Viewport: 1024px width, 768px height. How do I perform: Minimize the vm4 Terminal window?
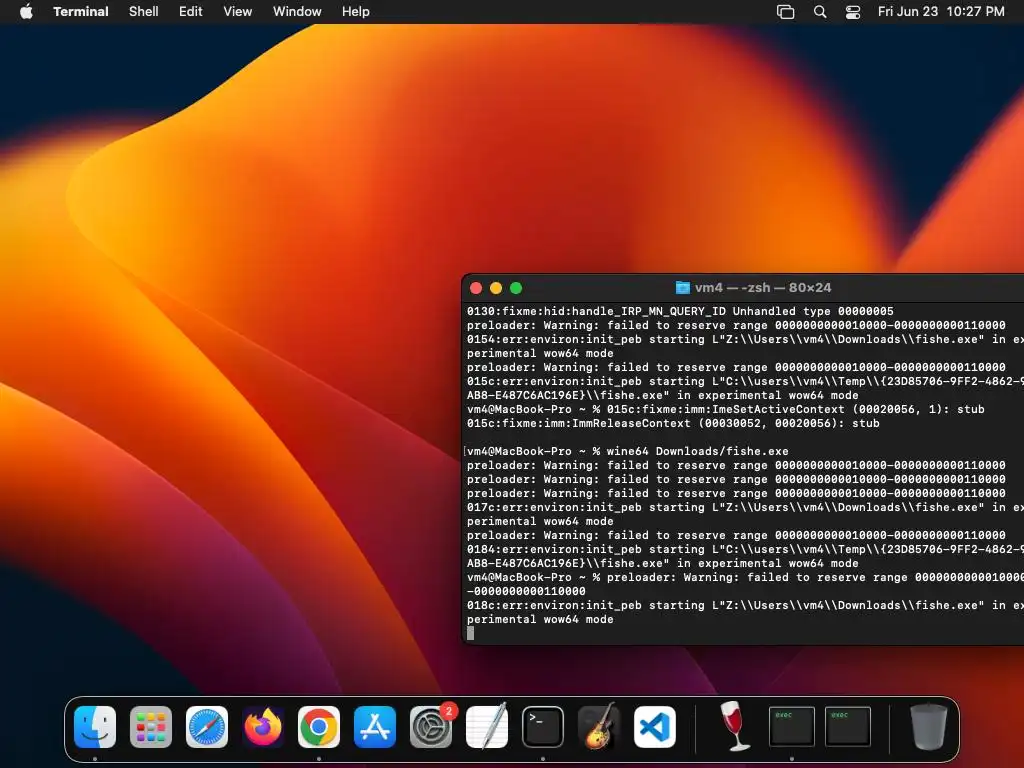click(496, 288)
